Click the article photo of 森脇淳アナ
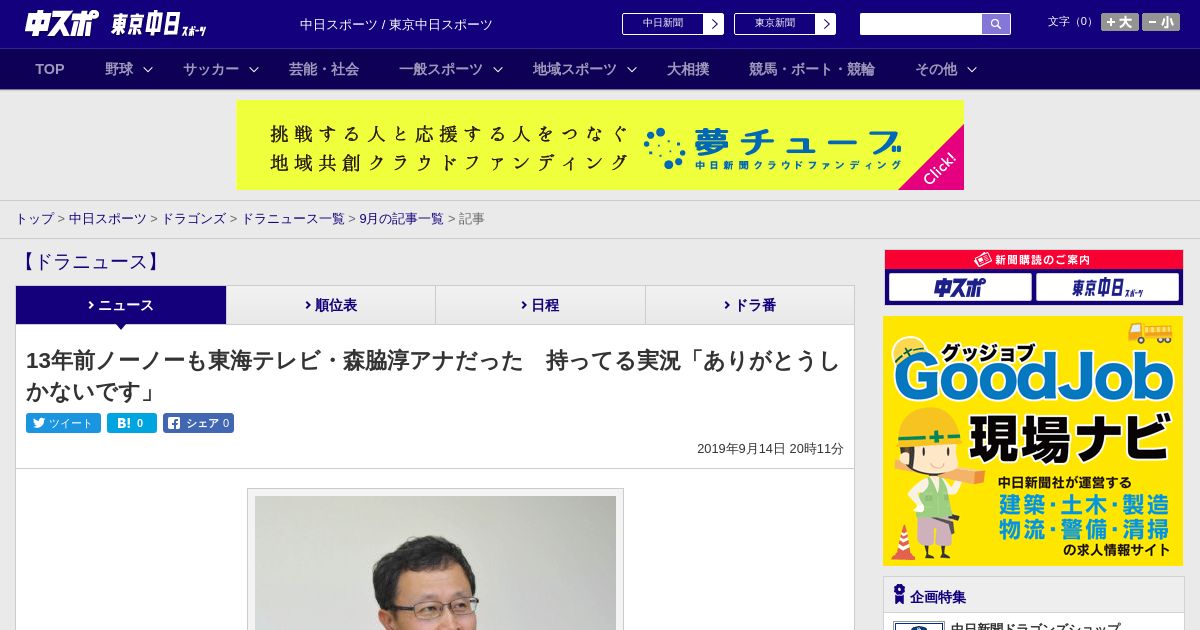1200x630 pixels. coord(435,562)
